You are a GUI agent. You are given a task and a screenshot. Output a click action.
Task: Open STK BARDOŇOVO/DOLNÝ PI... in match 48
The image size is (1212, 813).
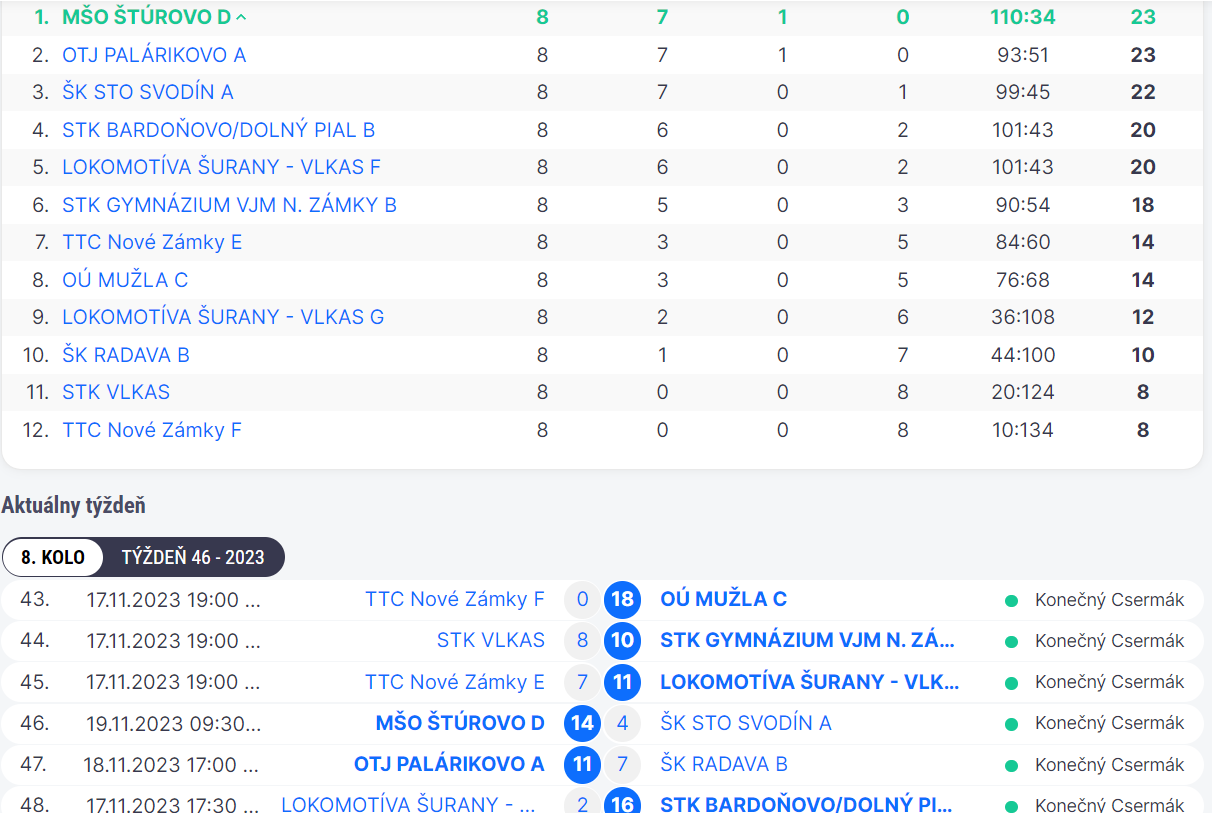pos(806,804)
